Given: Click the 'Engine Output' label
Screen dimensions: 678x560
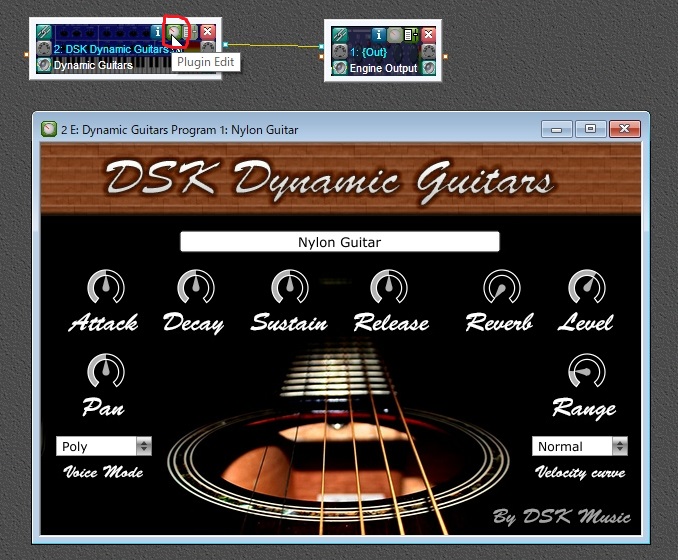Looking at the screenshot, I should pos(384,68).
